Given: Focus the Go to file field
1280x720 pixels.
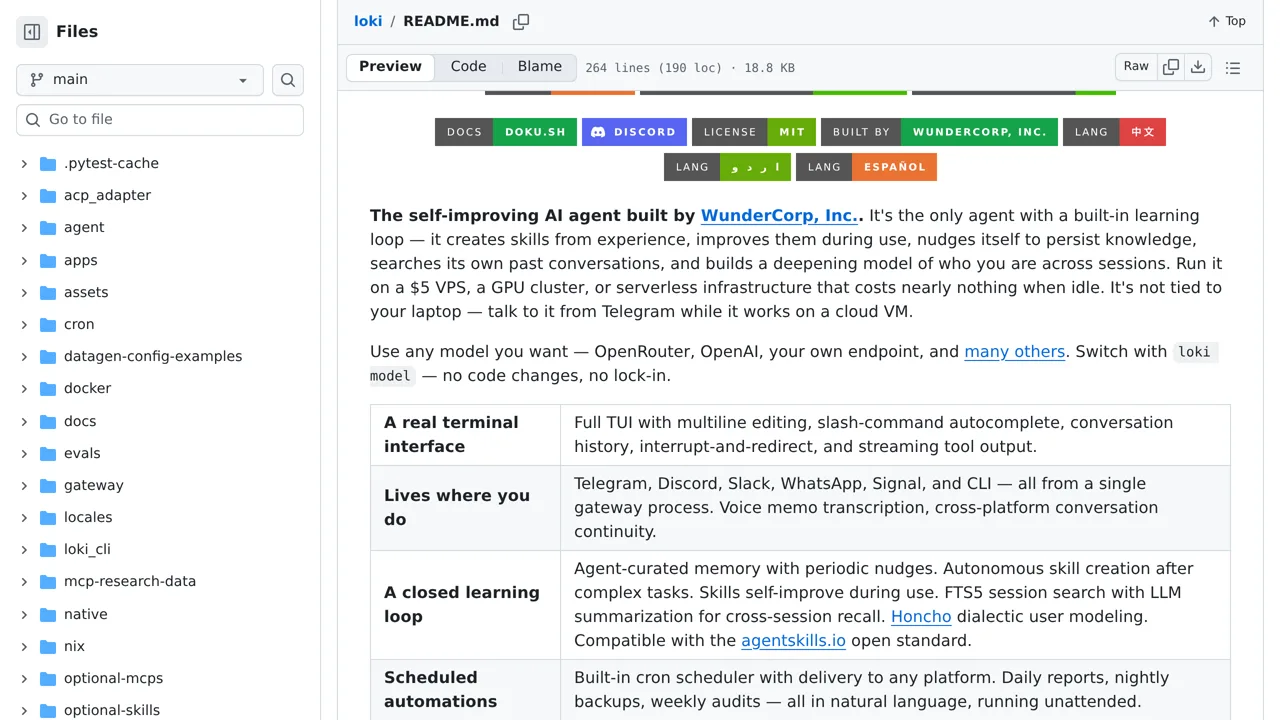Looking at the screenshot, I should [x=160, y=120].
